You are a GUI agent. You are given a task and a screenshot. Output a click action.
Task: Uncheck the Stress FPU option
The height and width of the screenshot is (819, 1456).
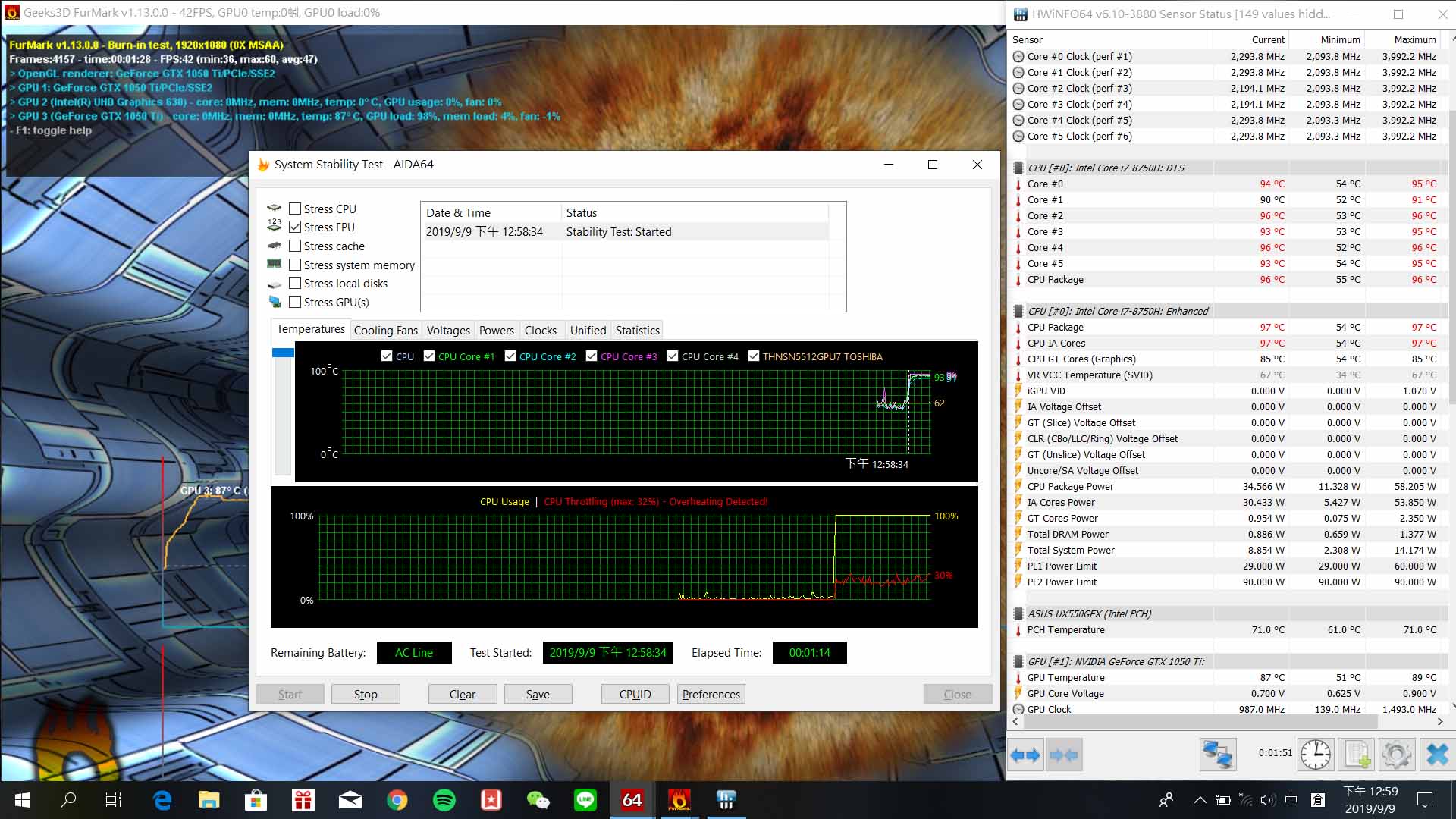point(295,227)
